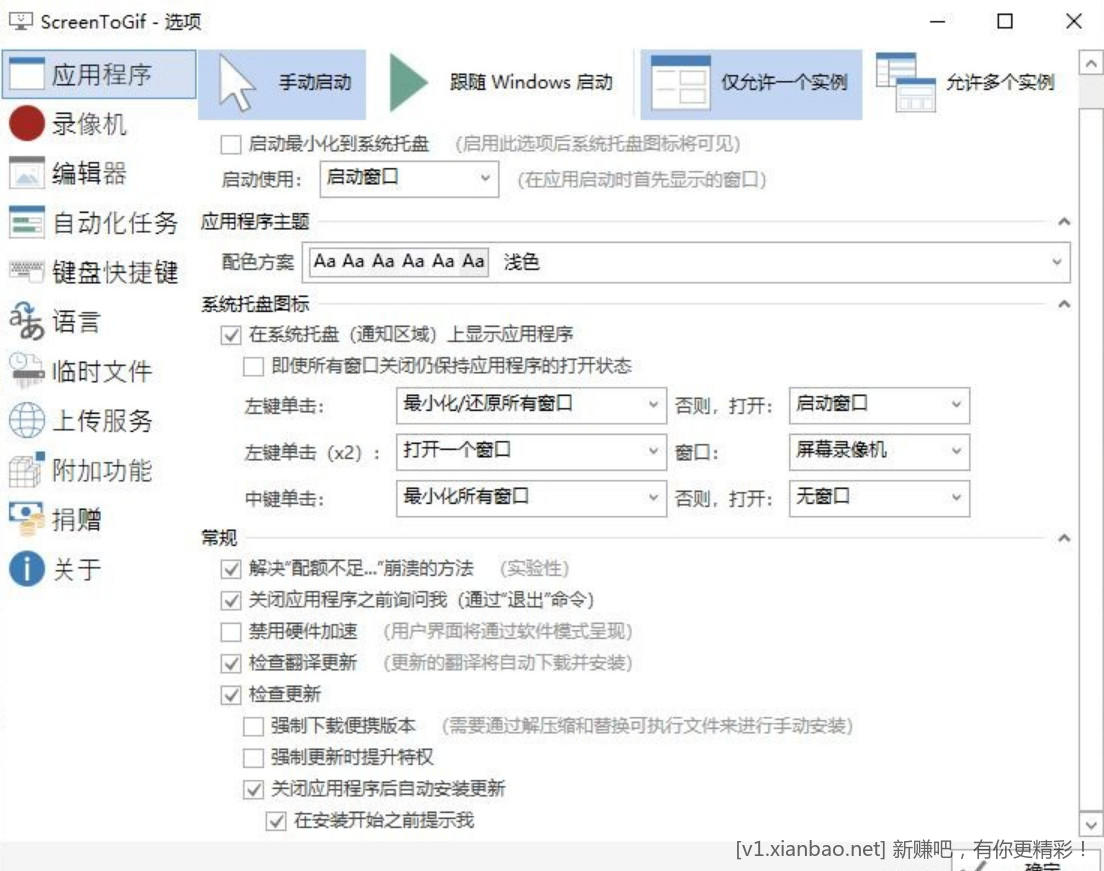This screenshot has width=1104, height=871.
Task: Check 即使所有窗口关闭仍保持应用程序的打开状态
Action: coord(253,367)
